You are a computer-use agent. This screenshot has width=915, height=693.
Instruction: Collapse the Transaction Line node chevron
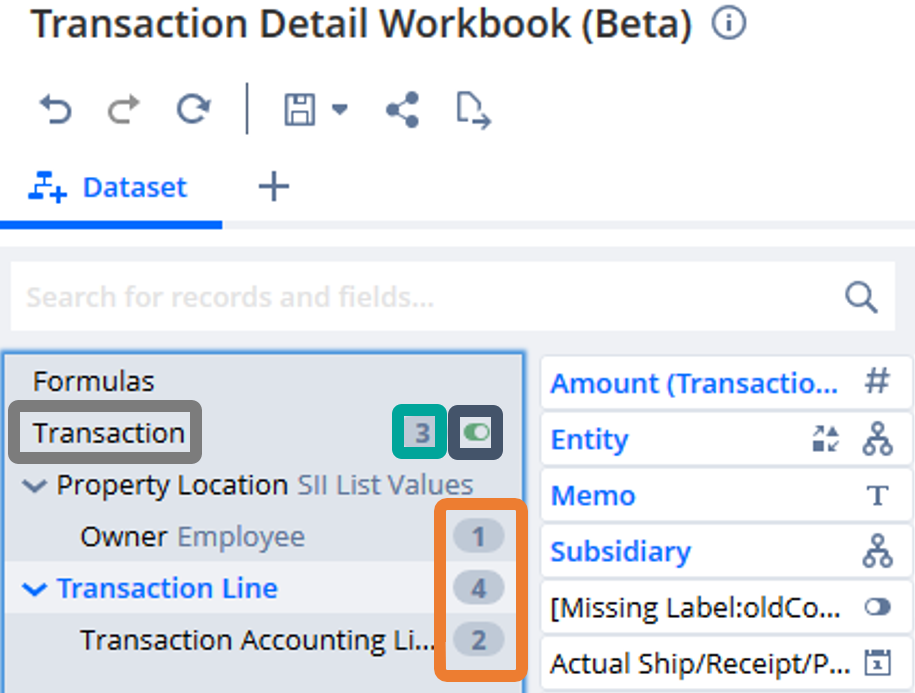pyautogui.click(x=35, y=589)
